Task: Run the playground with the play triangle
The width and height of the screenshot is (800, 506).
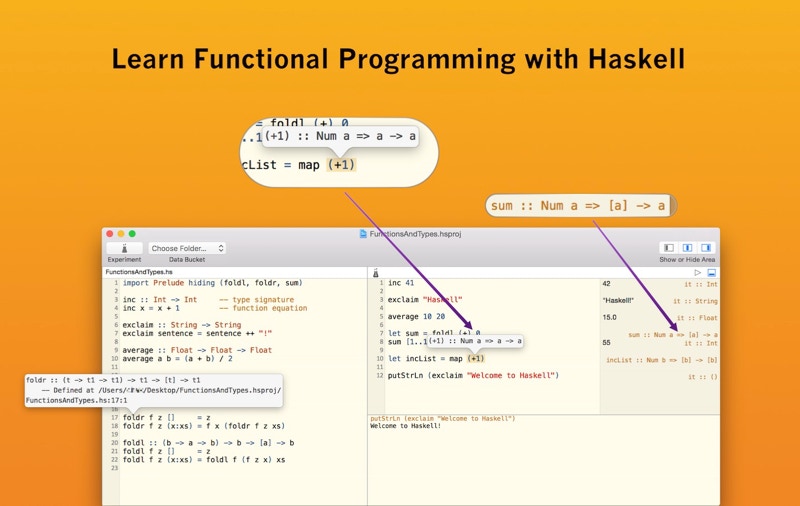Action: click(697, 273)
